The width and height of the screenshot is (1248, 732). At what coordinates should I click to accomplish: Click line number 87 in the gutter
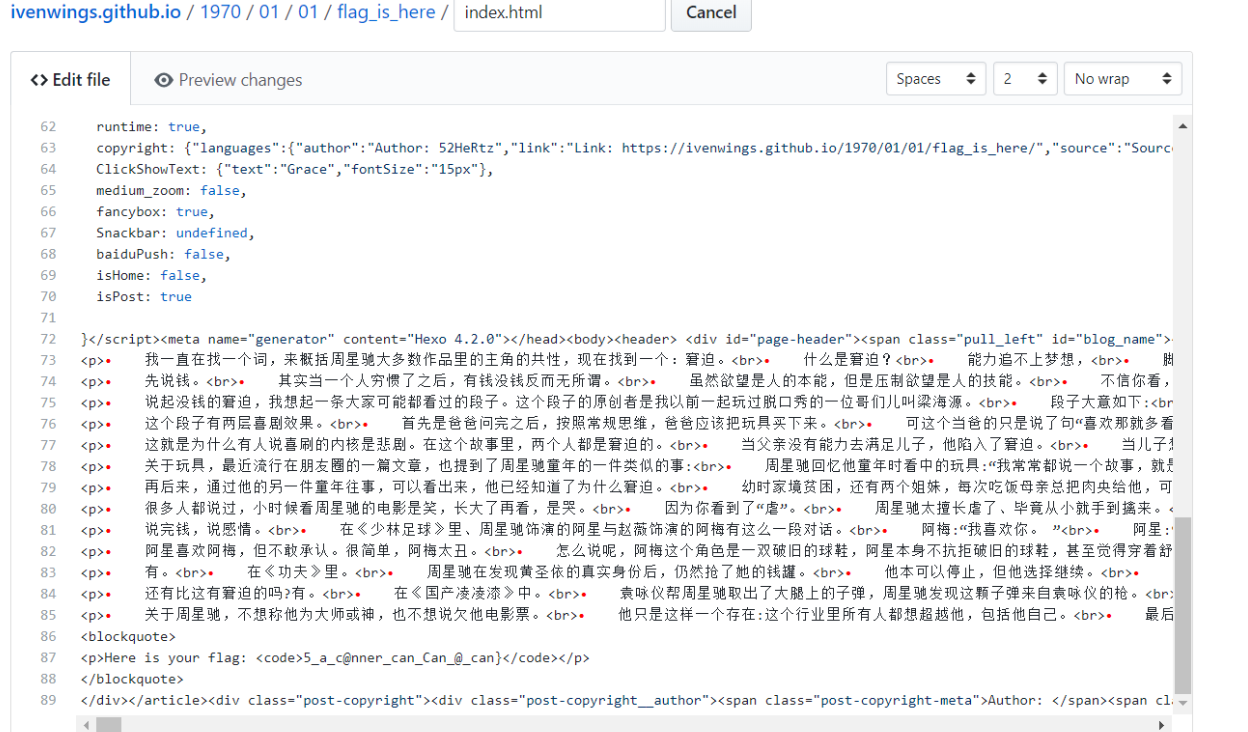48,657
